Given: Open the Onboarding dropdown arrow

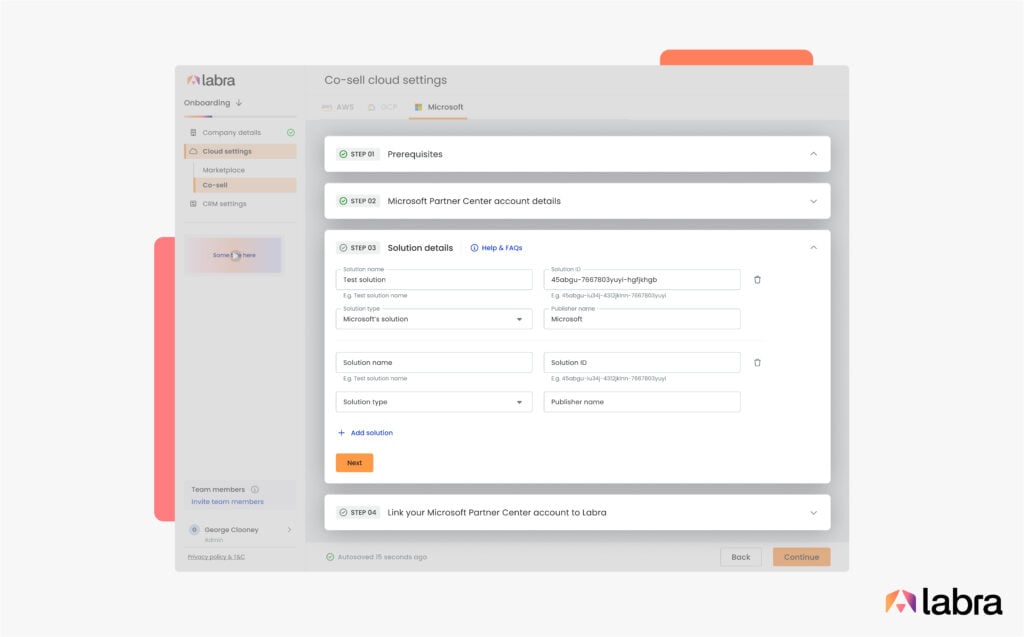Looking at the screenshot, I should click(239, 103).
